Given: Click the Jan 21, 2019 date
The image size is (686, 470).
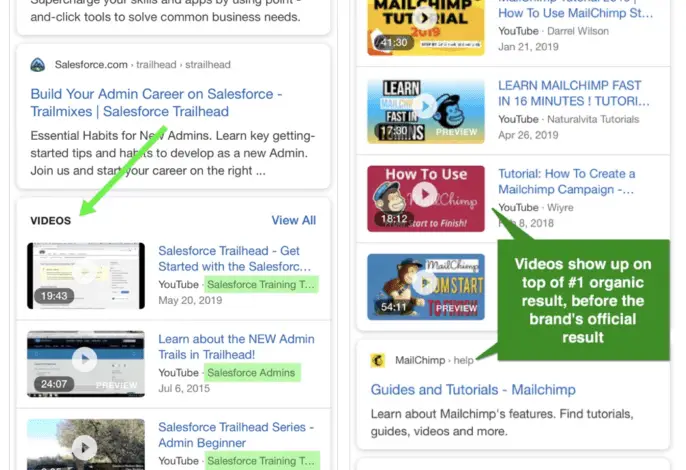Looking at the screenshot, I should (x=528, y=47).
